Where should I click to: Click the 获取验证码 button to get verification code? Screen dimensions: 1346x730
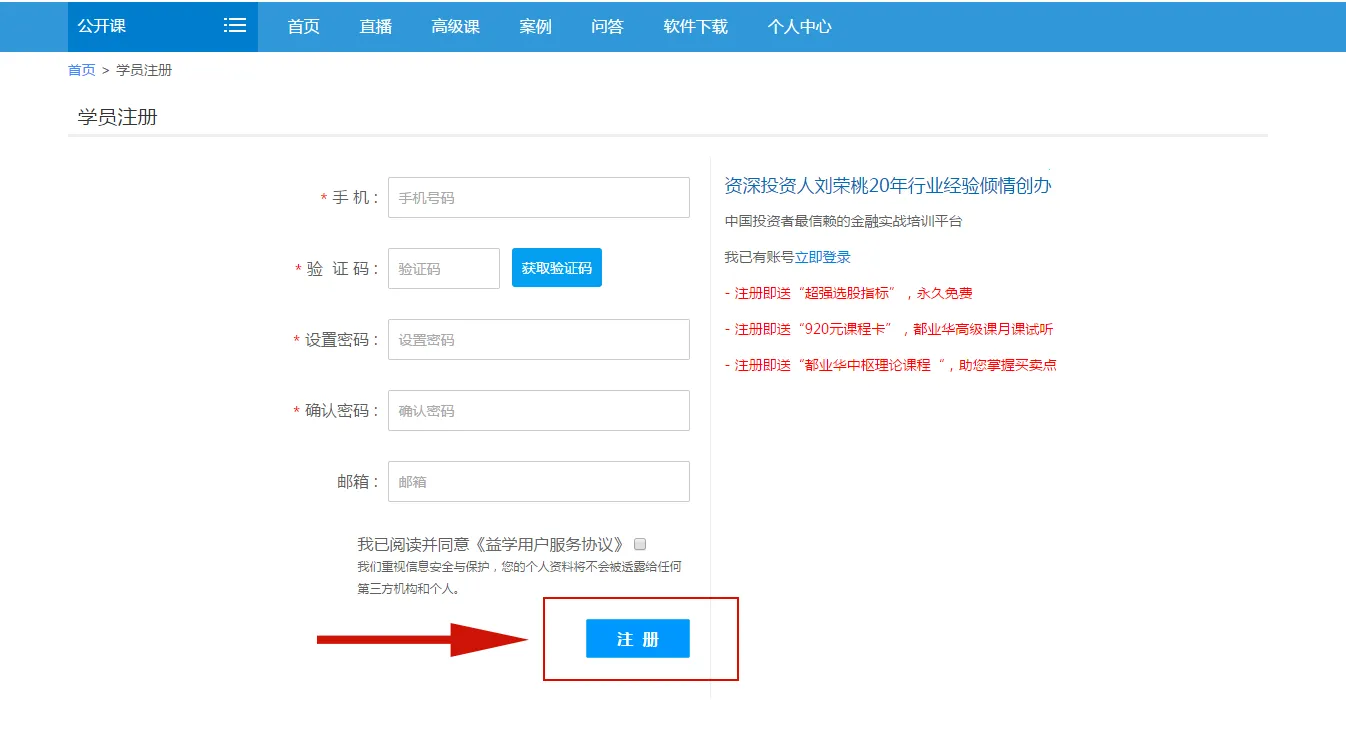point(556,267)
